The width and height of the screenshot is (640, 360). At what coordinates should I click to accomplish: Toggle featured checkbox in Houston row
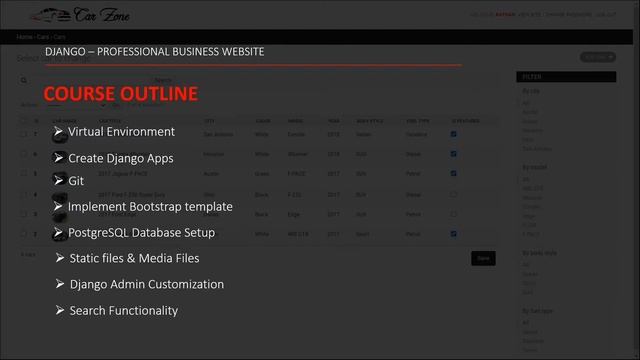point(453,154)
